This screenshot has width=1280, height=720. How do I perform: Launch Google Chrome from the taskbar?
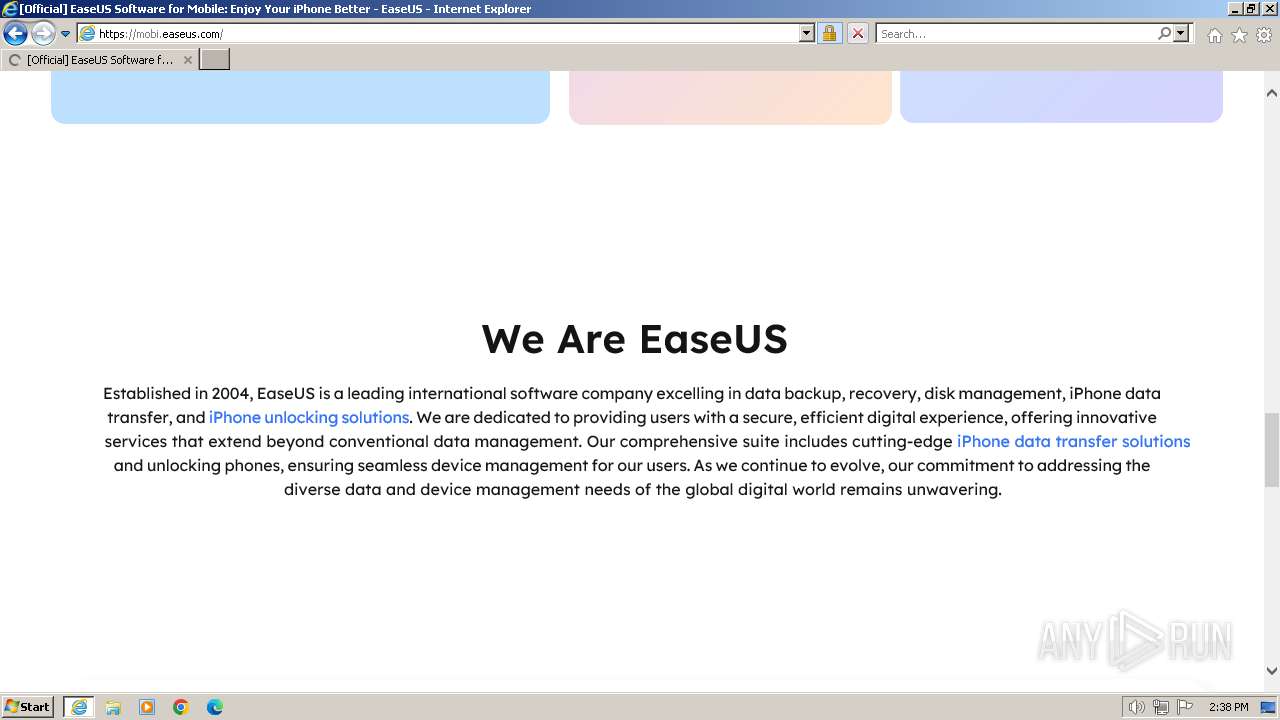tap(181, 707)
